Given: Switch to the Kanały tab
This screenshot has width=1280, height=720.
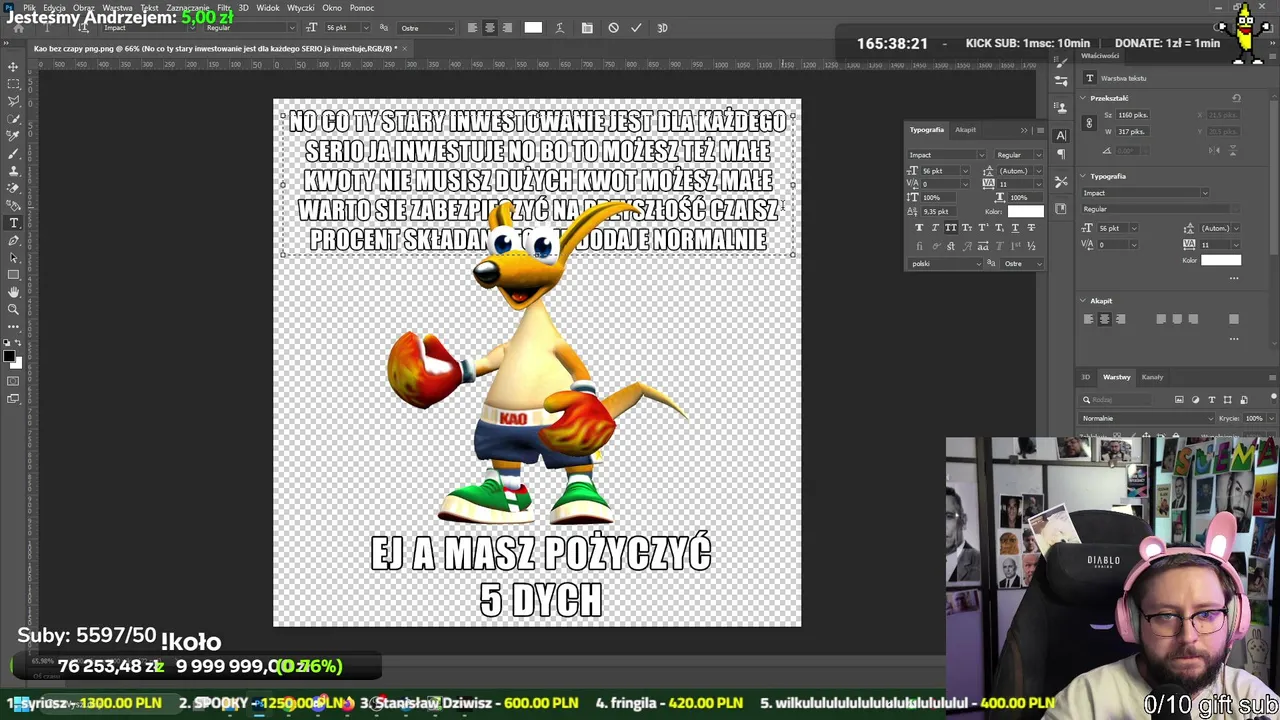Looking at the screenshot, I should click(x=1153, y=377).
